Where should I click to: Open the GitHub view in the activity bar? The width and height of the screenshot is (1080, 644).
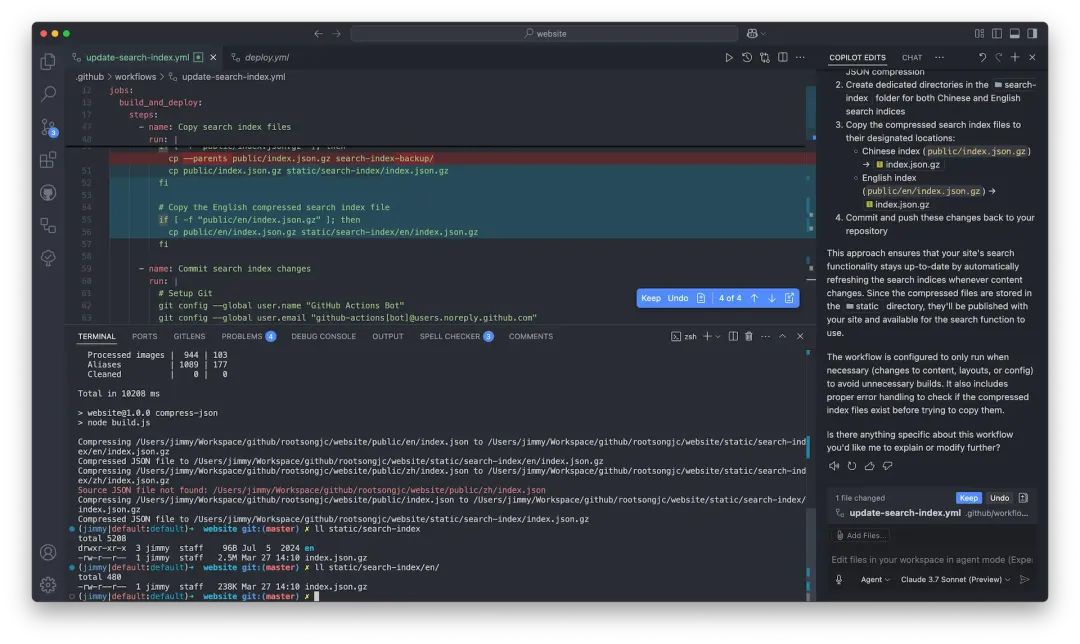pos(48,193)
